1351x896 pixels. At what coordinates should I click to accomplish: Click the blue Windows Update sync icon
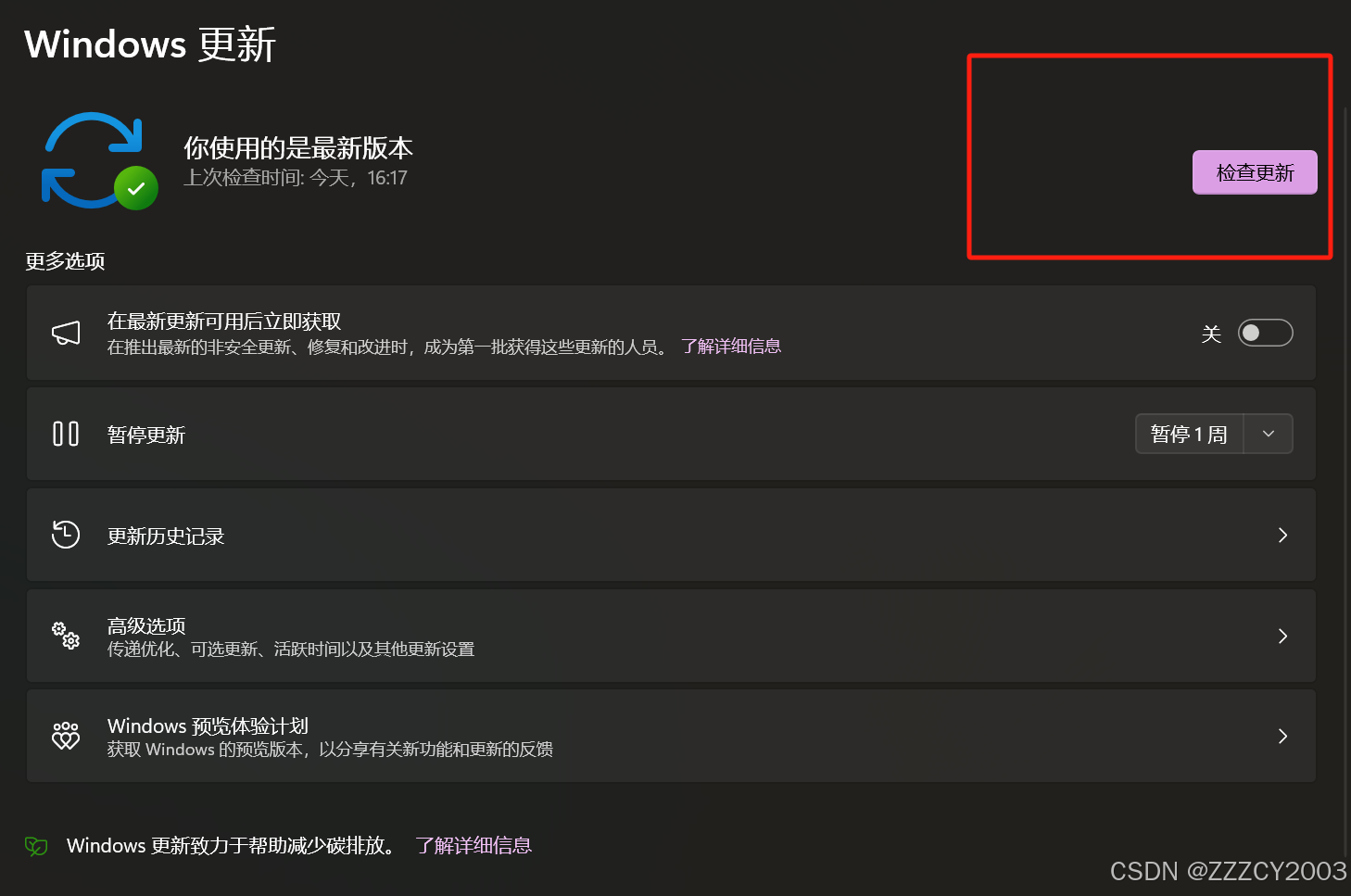coord(91,158)
